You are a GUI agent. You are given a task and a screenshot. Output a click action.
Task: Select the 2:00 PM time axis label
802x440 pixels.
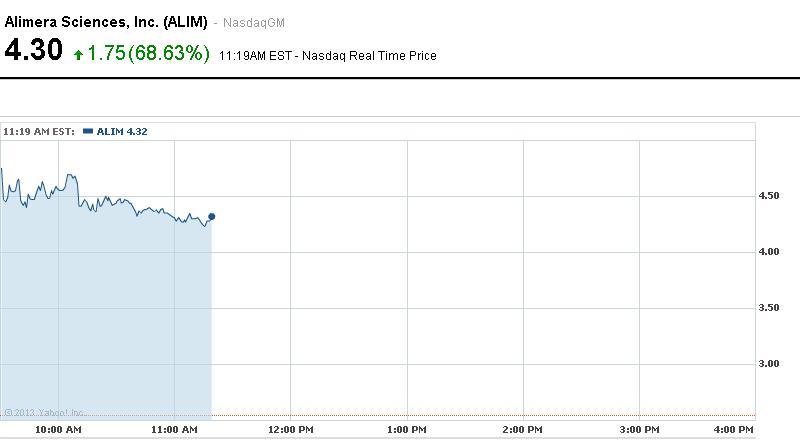(522, 430)
